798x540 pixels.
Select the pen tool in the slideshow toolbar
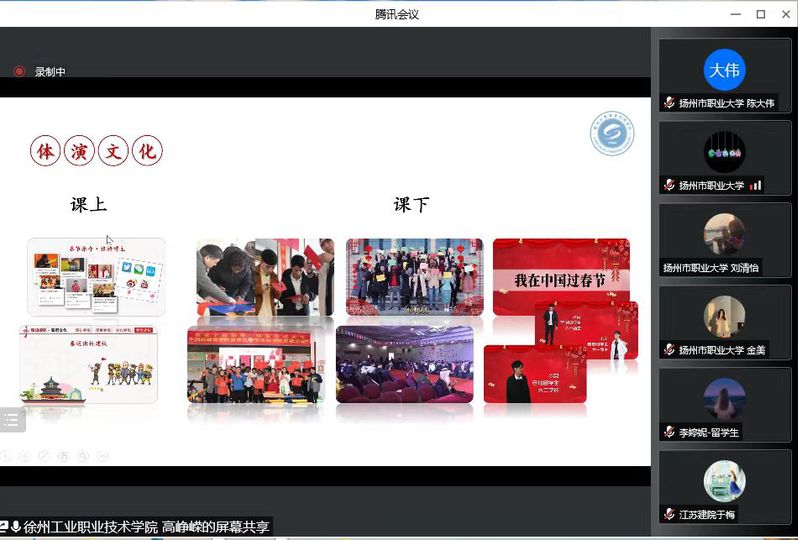[44, 456]
